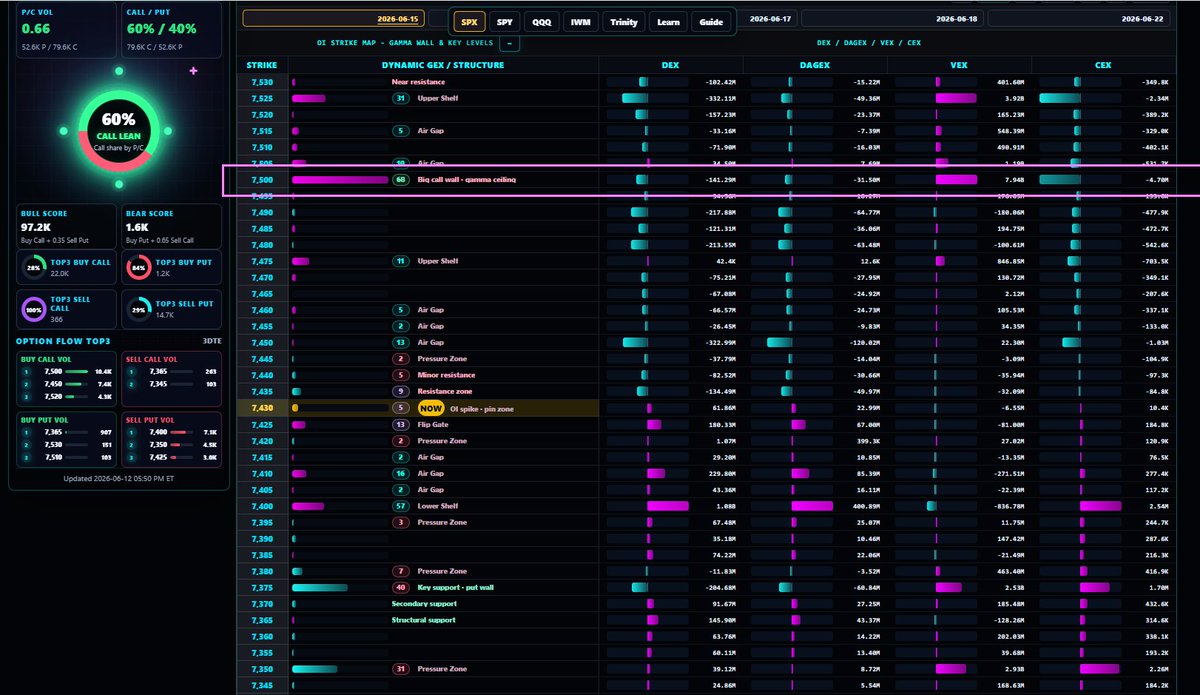Click the 'Flip Gate' structure label
The width and height of the screenshot is (1200, 695).
click(433, 424)
